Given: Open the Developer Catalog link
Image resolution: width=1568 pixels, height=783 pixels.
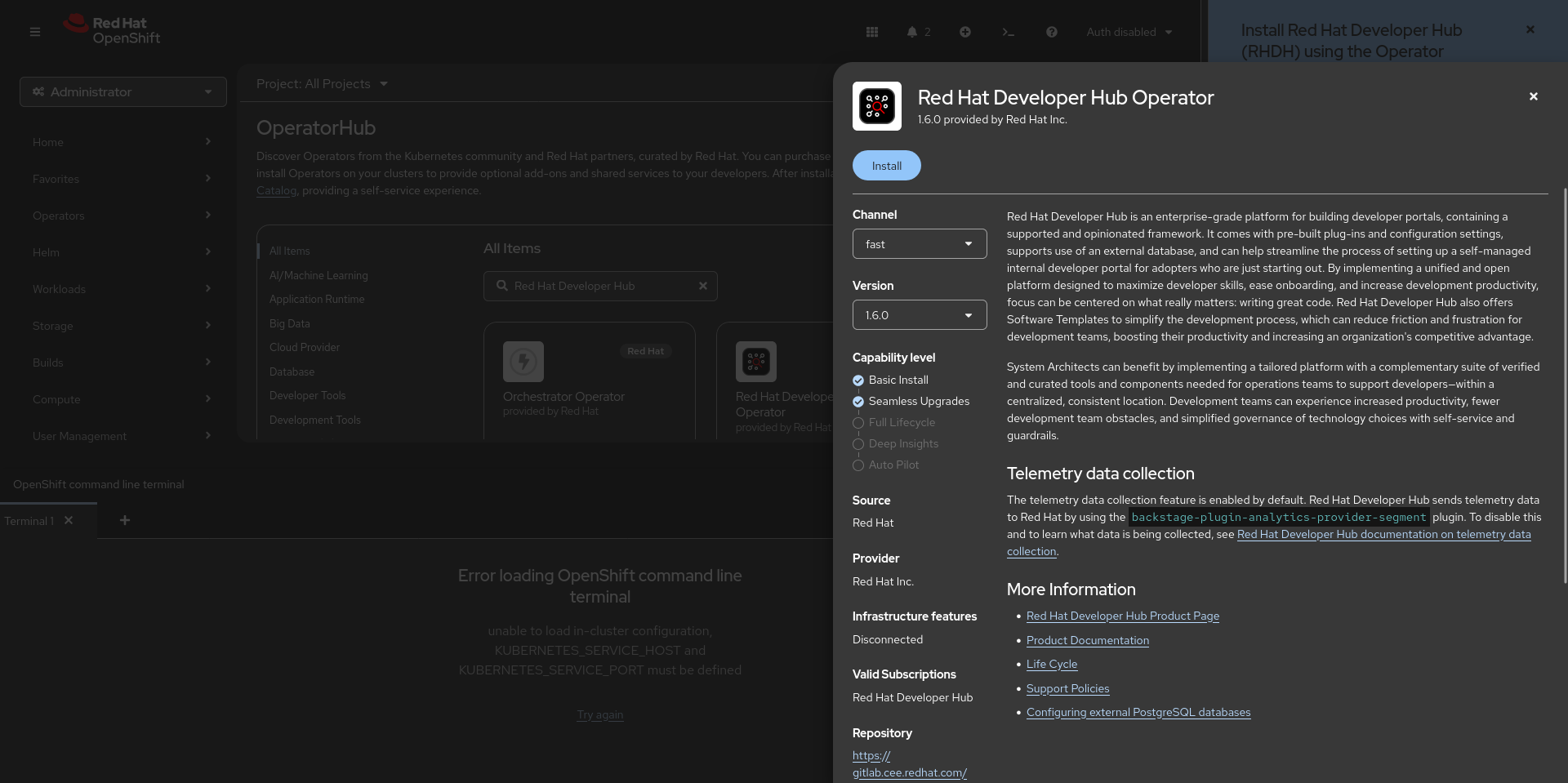Looking at the screenshot, I should coord(276,190).
